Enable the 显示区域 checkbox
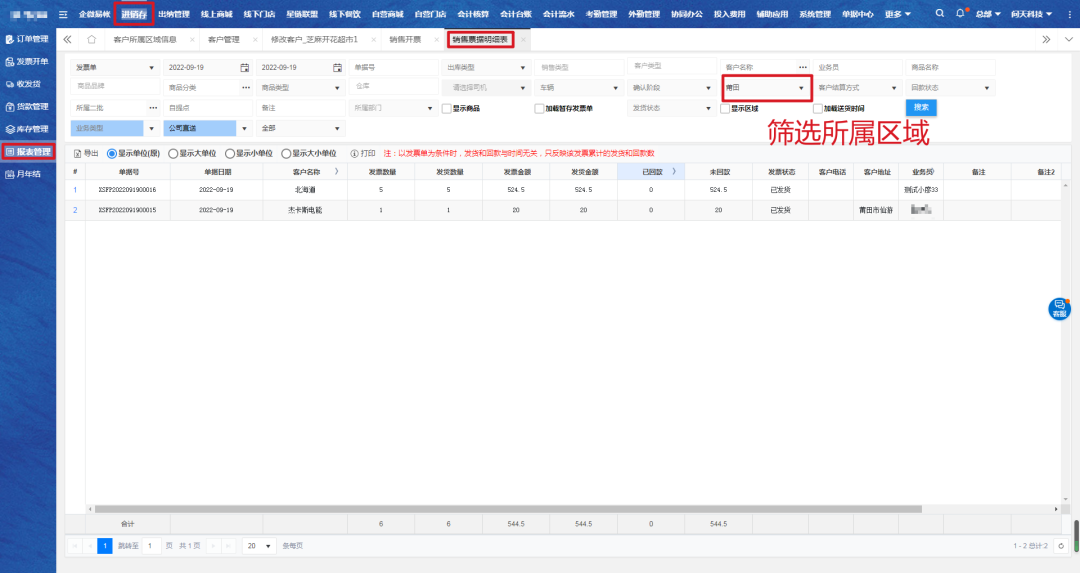The height and width of the screenshot is (573, 1080). [x=724, y=108]
